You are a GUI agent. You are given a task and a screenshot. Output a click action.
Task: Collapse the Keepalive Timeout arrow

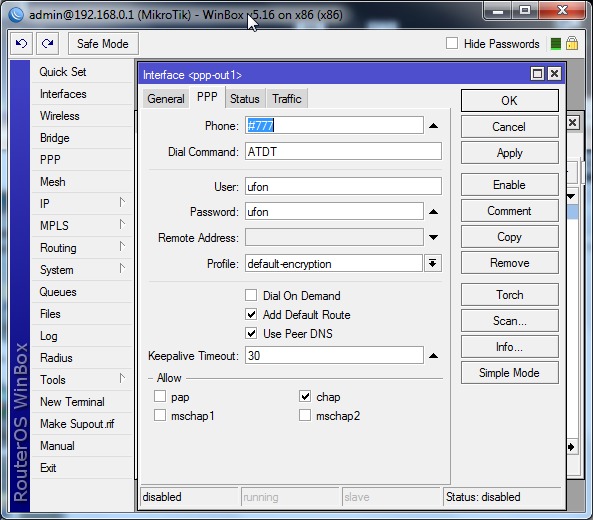tap(433, 355)
